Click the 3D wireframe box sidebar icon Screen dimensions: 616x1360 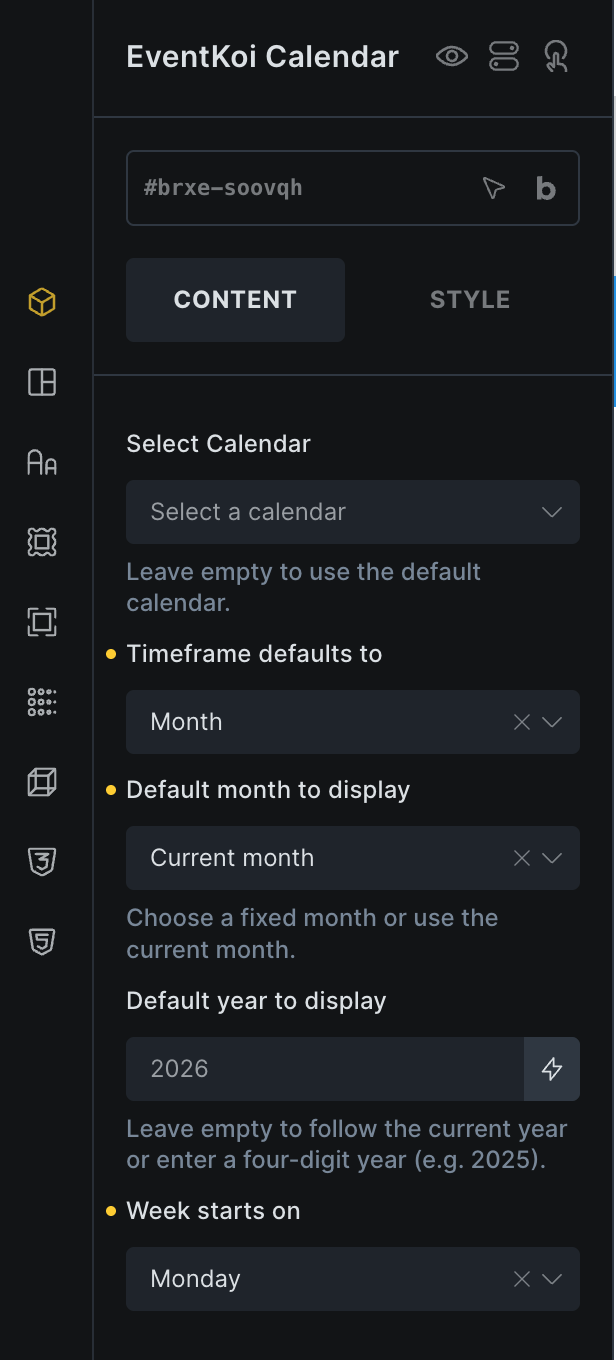(x=42, y=782)
